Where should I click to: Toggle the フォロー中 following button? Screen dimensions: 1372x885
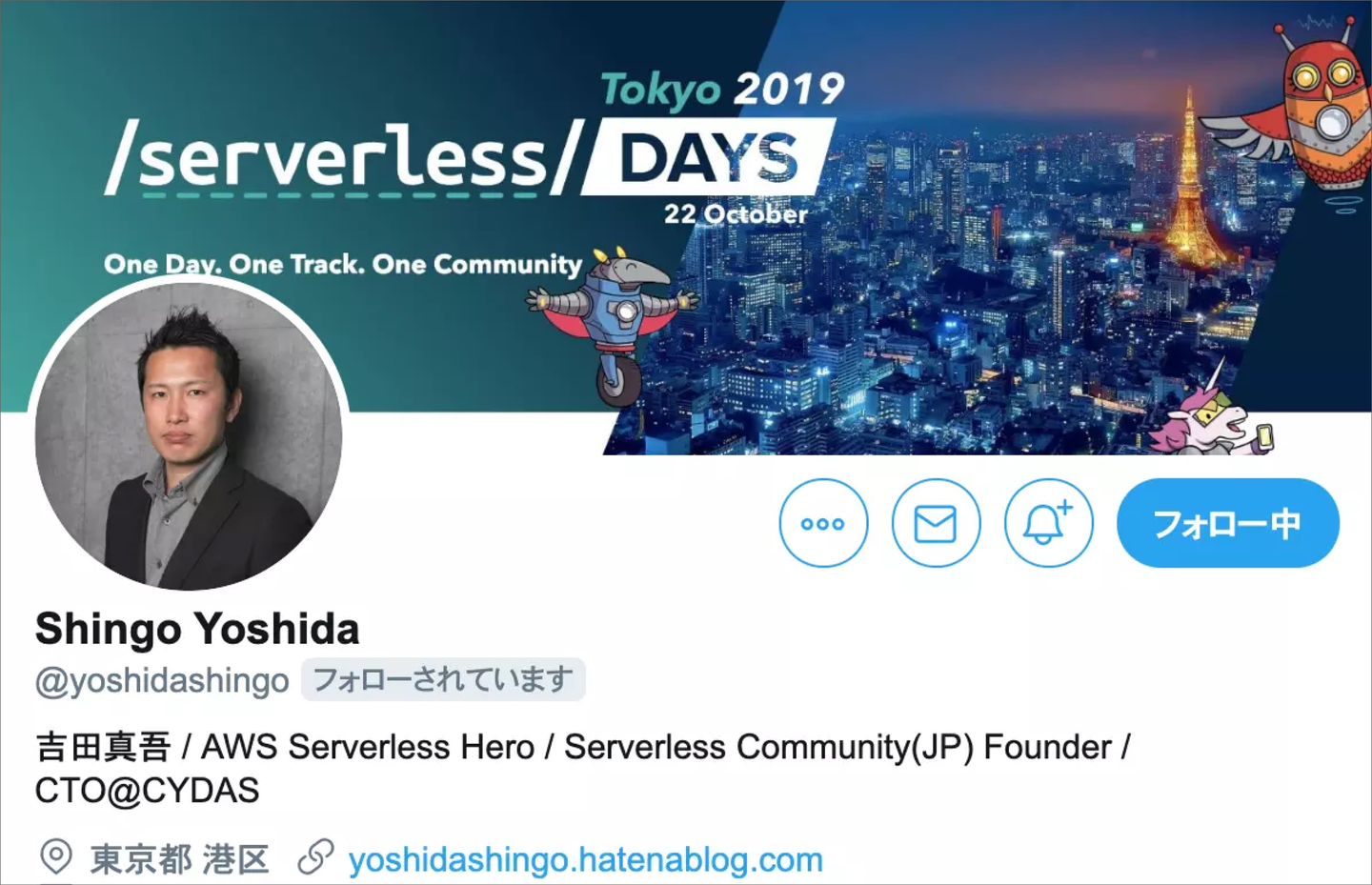coord(1227,523)
